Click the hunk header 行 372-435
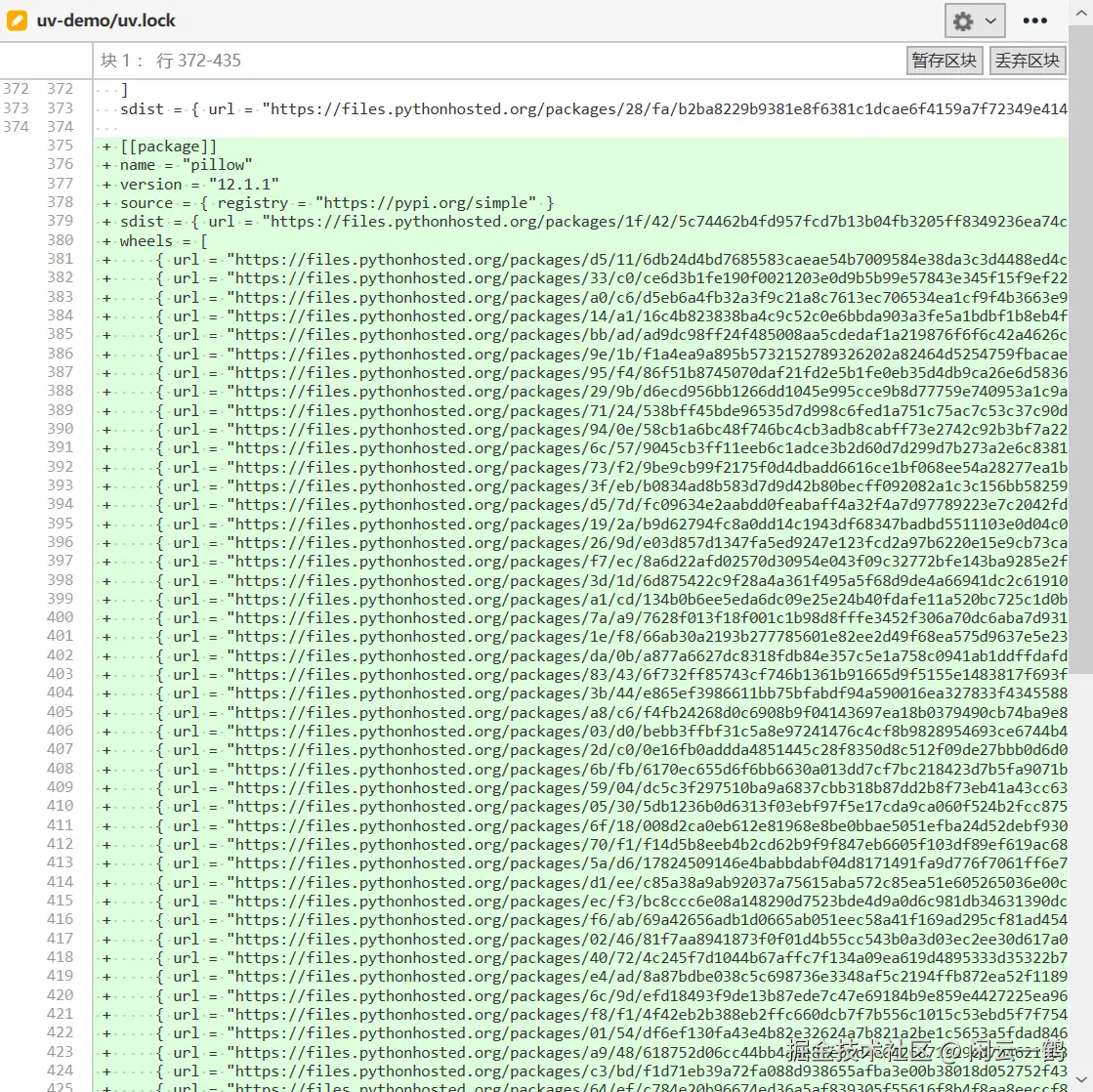 click(198, 61)
